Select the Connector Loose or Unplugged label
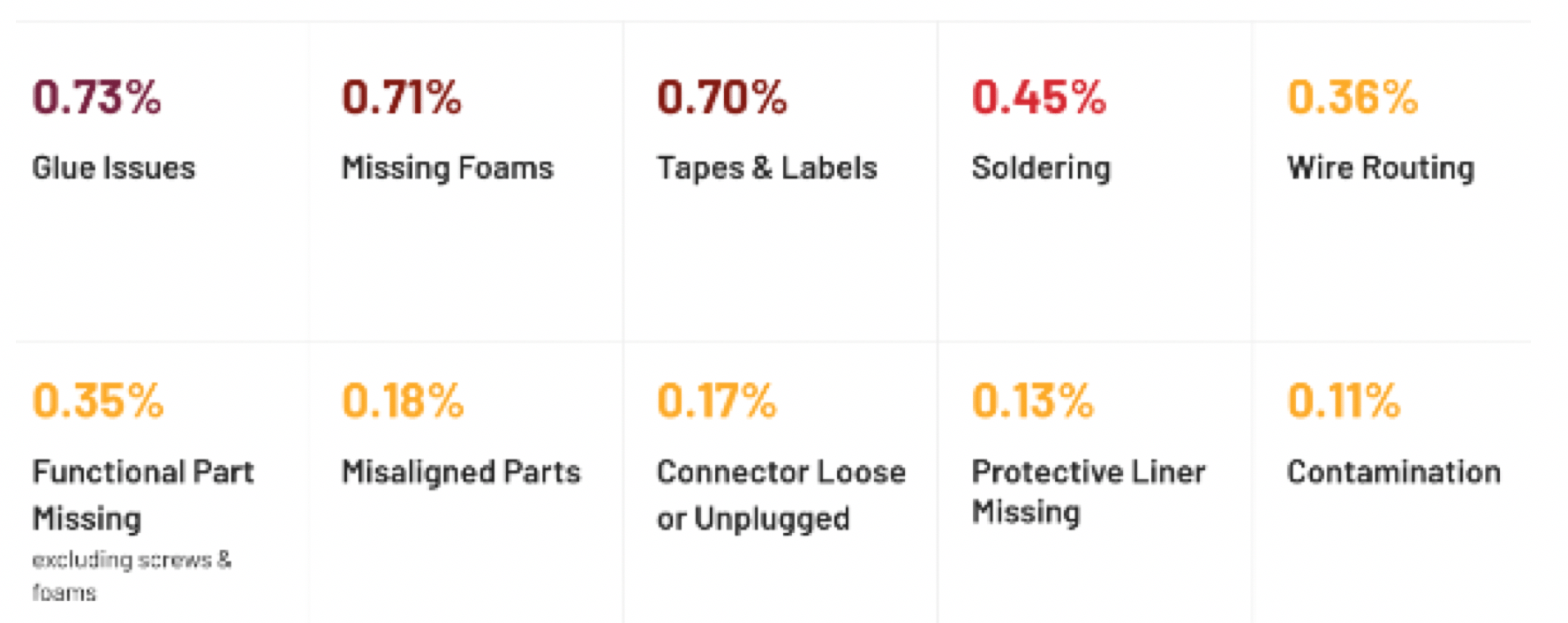1568x623 pixels. pos(781,495)
